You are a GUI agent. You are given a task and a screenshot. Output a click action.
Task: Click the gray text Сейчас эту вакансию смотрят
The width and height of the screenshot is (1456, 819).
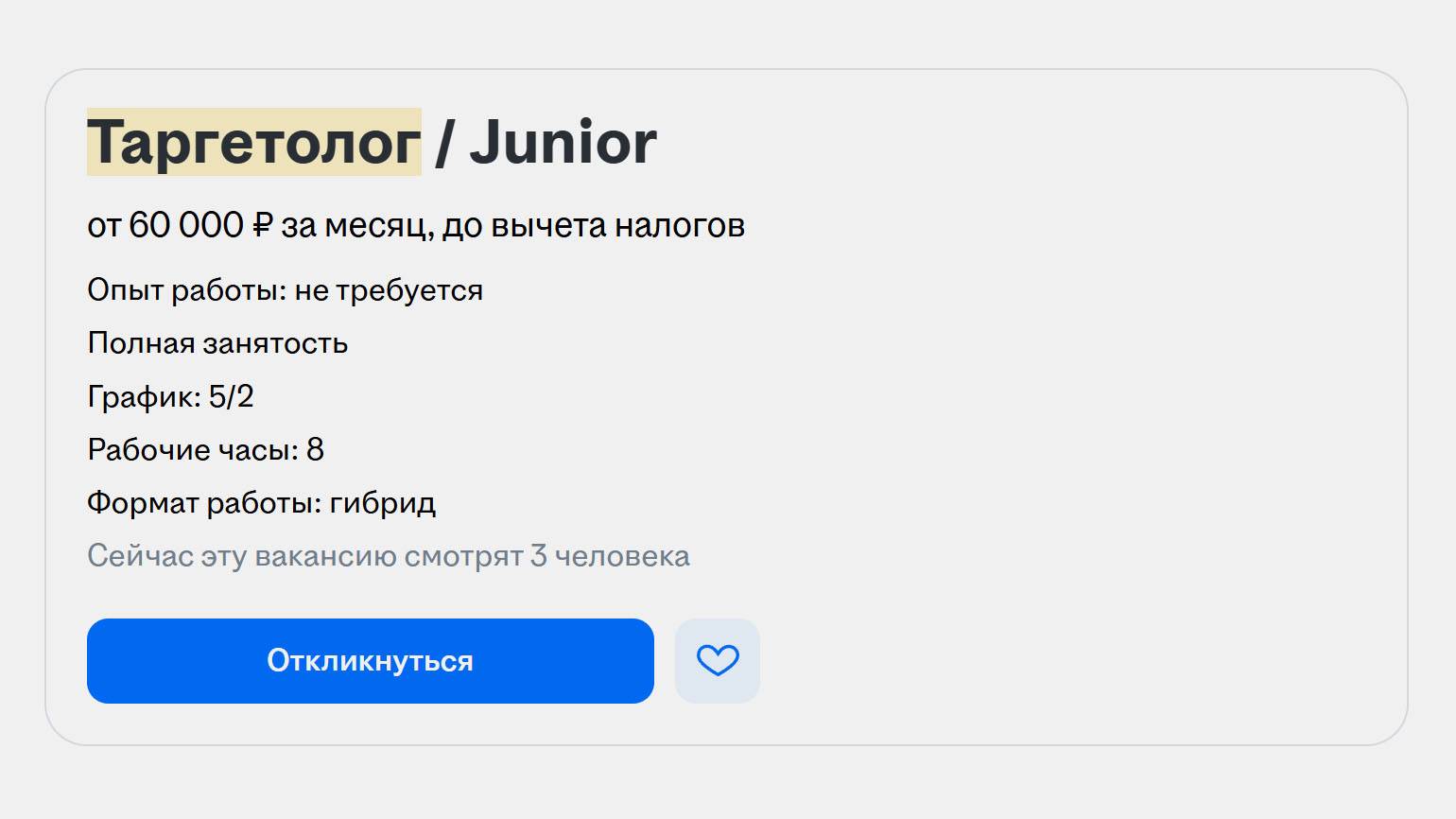304,556
